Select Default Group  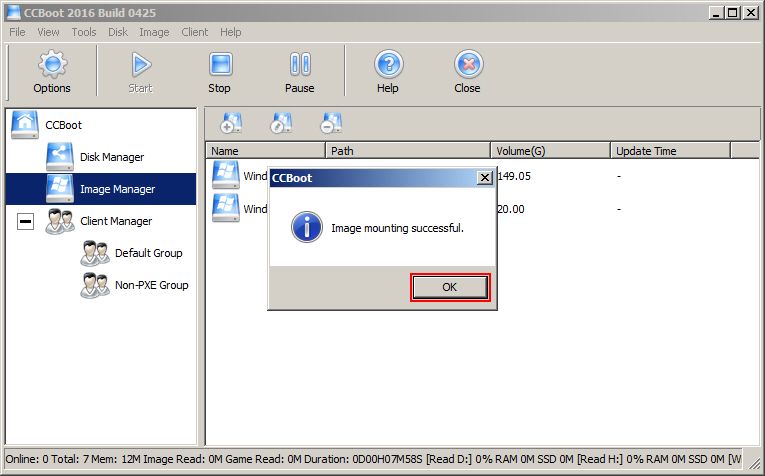coord(148,253)
